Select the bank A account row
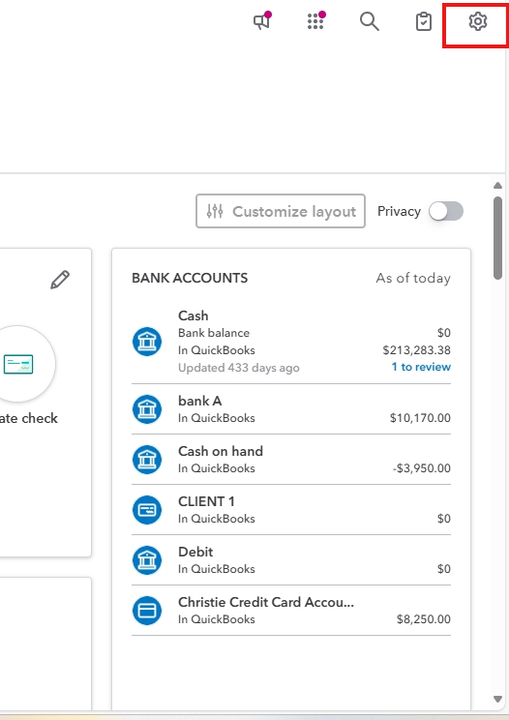 [291, 409]
